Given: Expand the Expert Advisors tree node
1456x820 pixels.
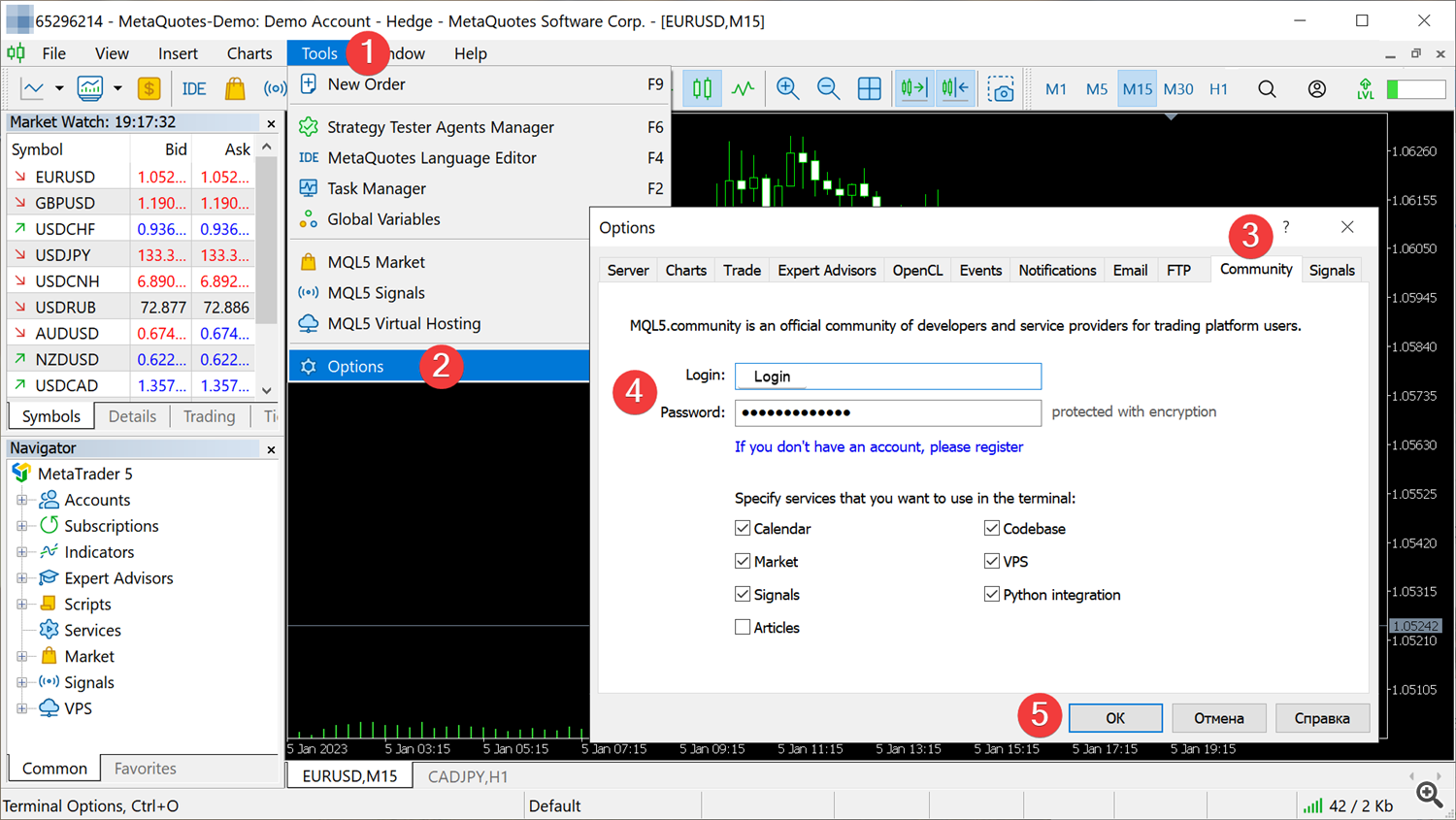Looking at the screenshot, I should 21,579.
